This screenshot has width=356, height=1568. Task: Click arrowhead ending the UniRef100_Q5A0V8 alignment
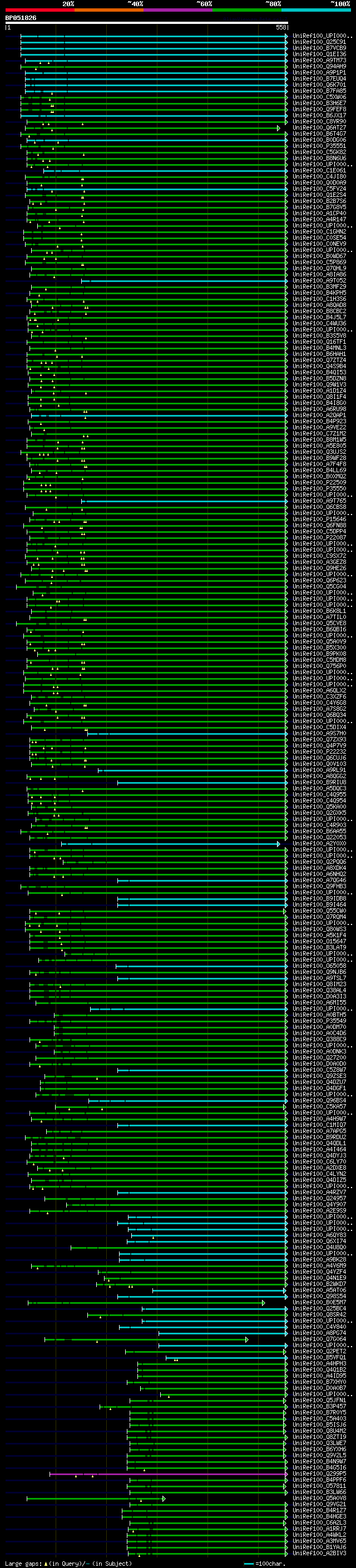point(164,1498)
